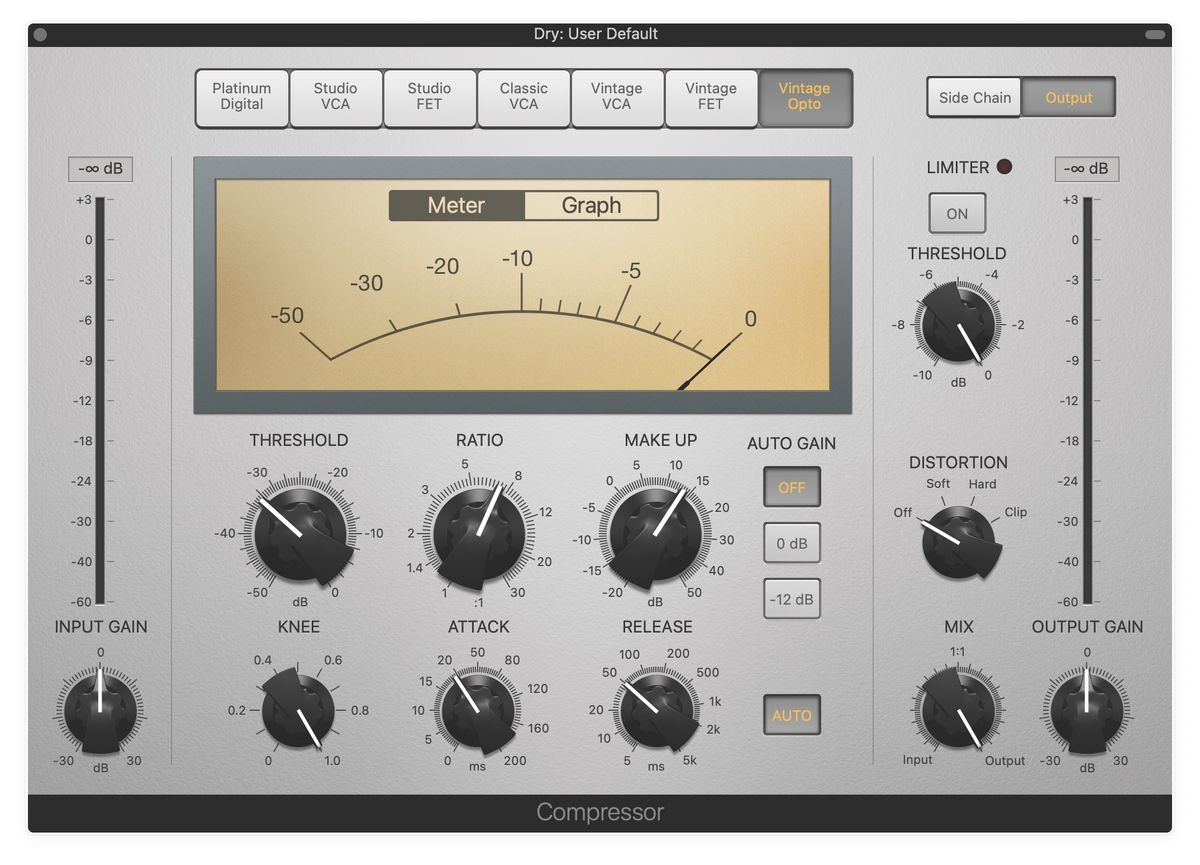Enable automatic Release mode via AUTO button
The width and height of the screenshot is (1200, 865).
[792, 715]
